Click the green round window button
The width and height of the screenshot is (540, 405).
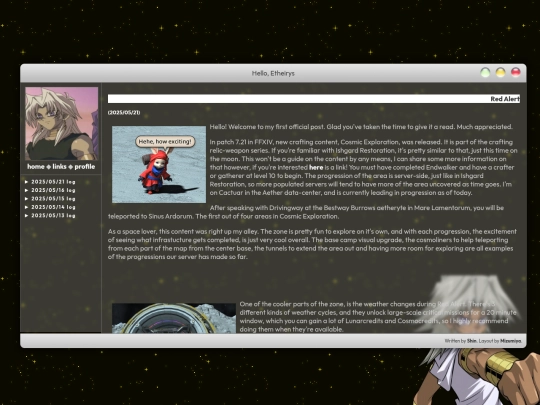(485, 72)
